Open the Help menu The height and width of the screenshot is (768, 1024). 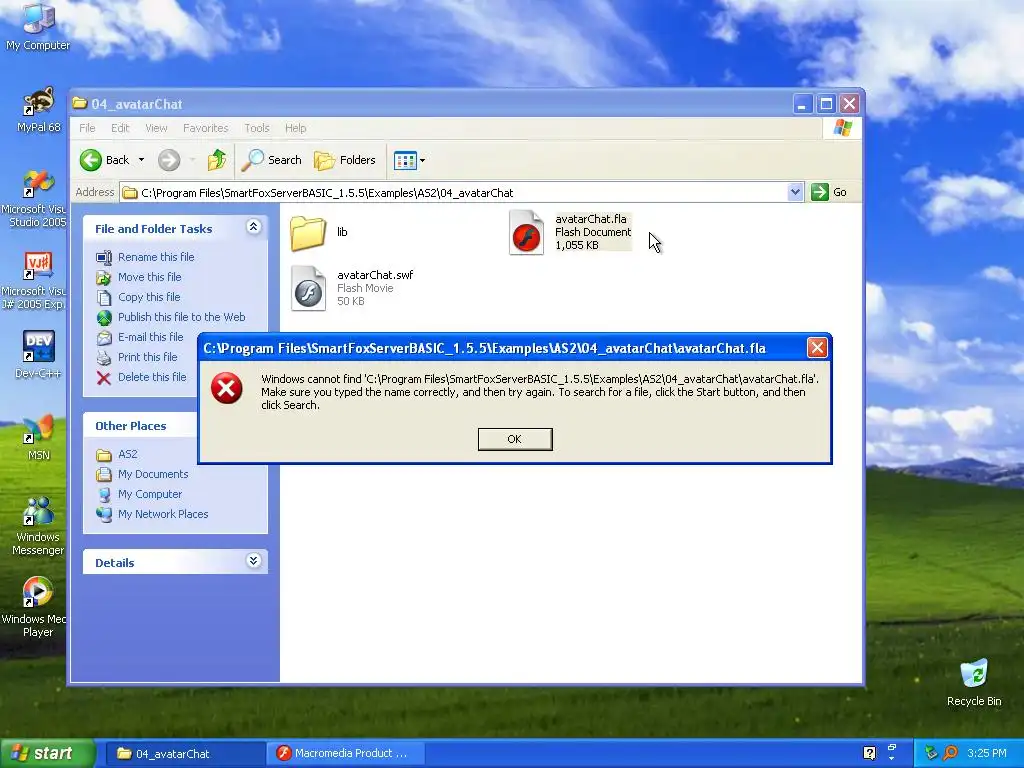click(x=295, y=128)
